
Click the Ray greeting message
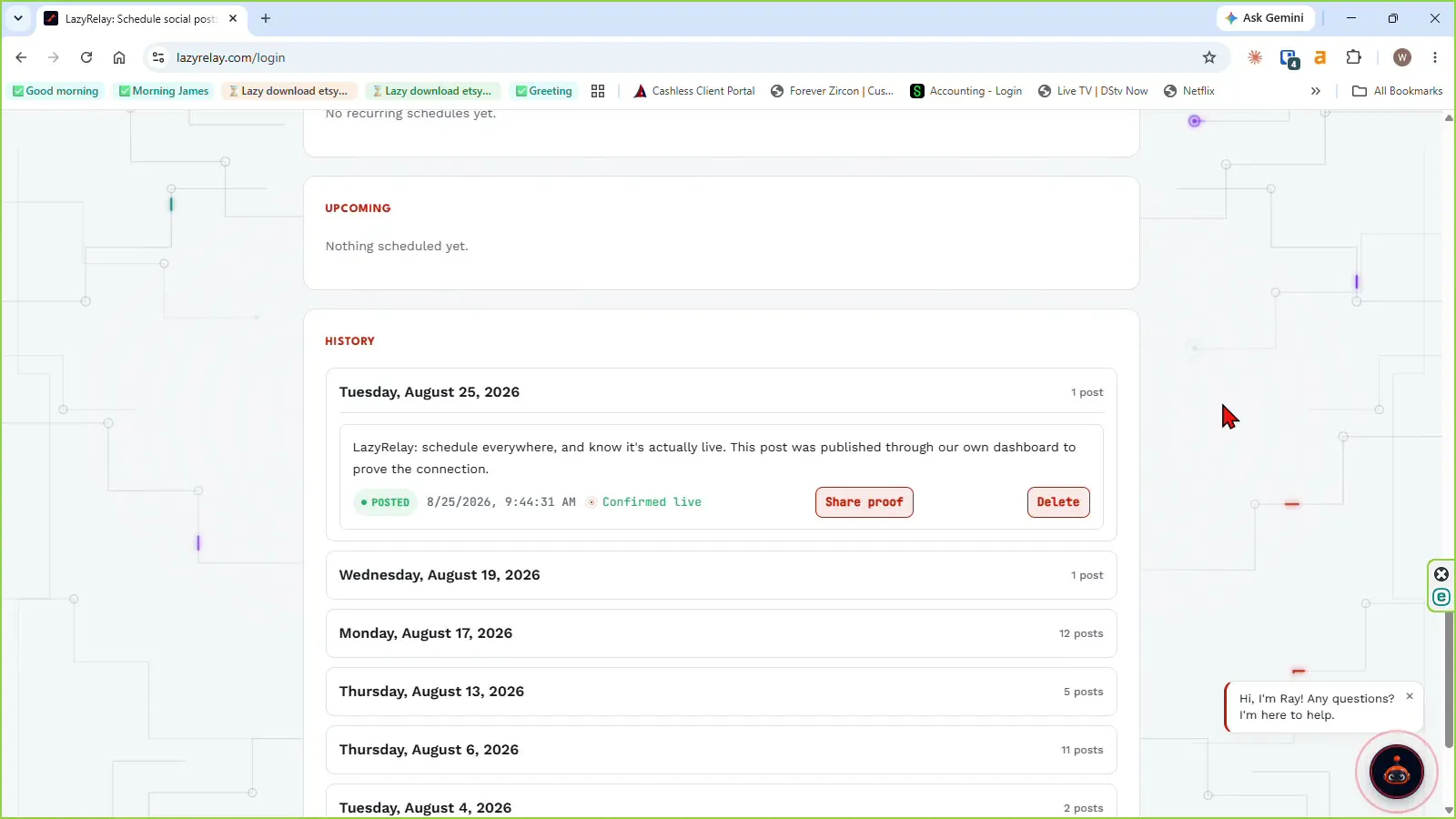click(1317, 707)
